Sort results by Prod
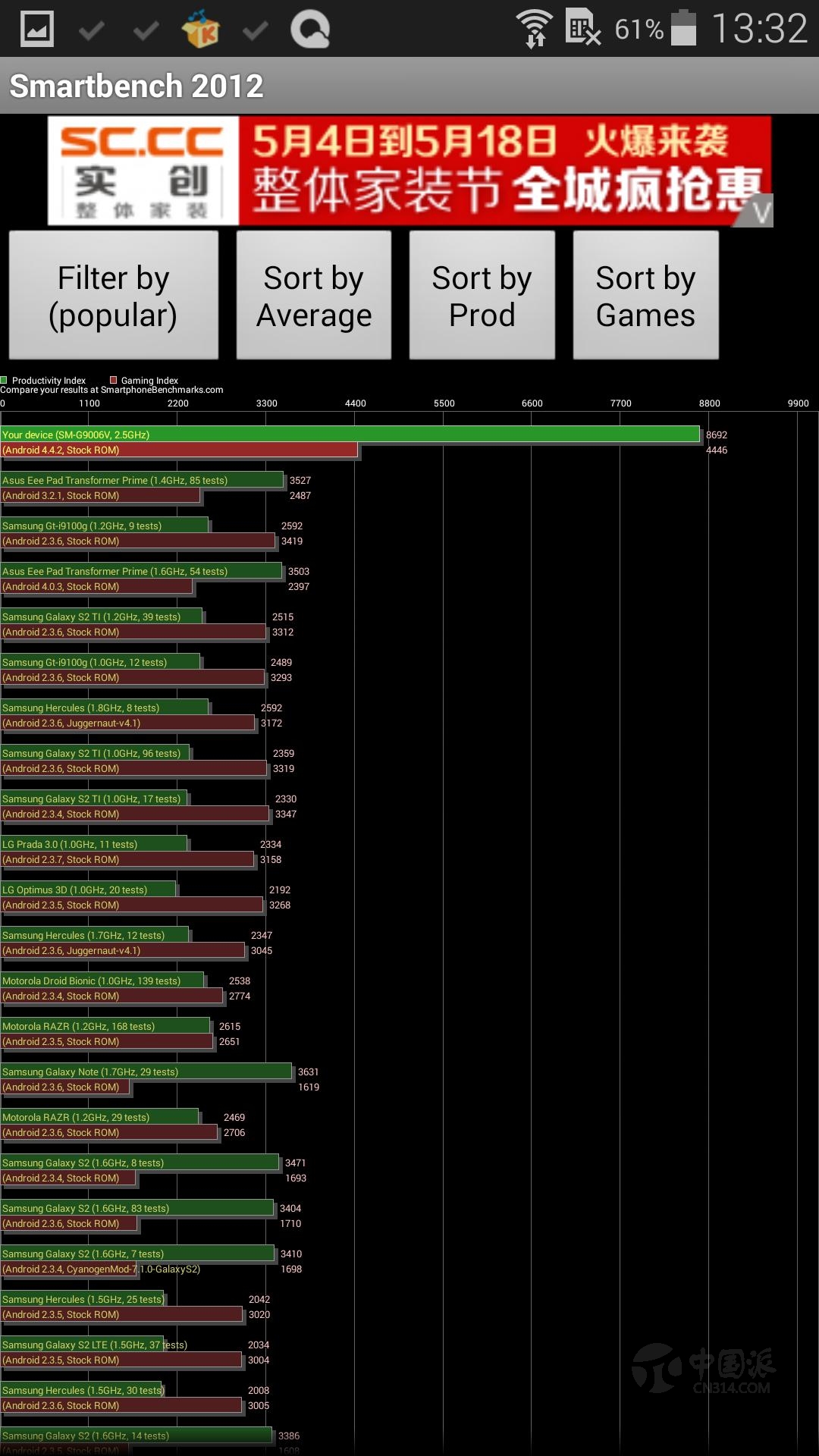 [482, 296]
